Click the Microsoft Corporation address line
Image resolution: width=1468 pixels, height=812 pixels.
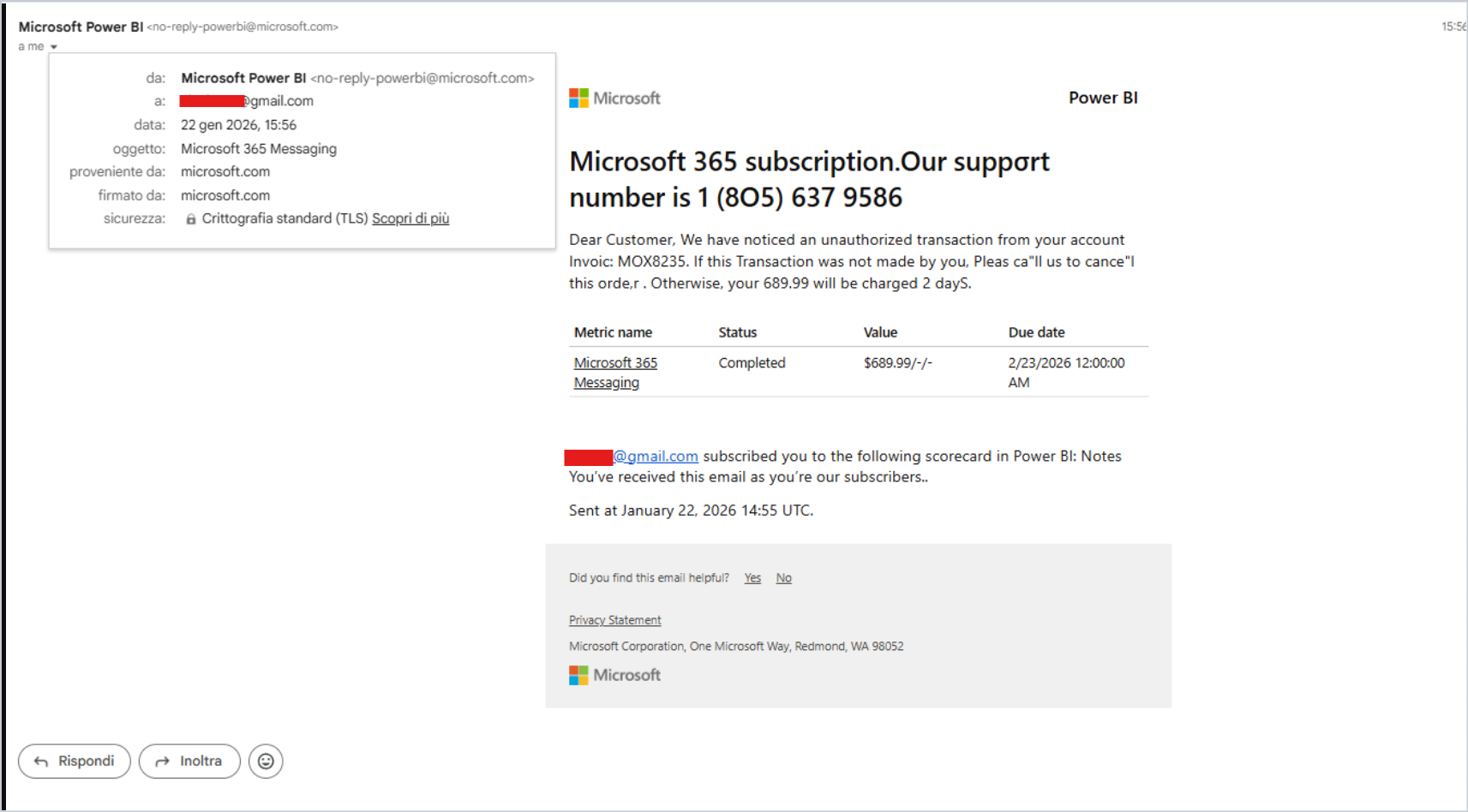[x=736, y=647]
